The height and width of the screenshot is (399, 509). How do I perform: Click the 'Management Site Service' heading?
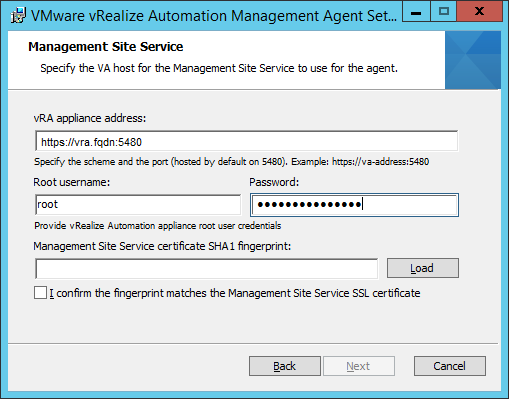point(106,47)
